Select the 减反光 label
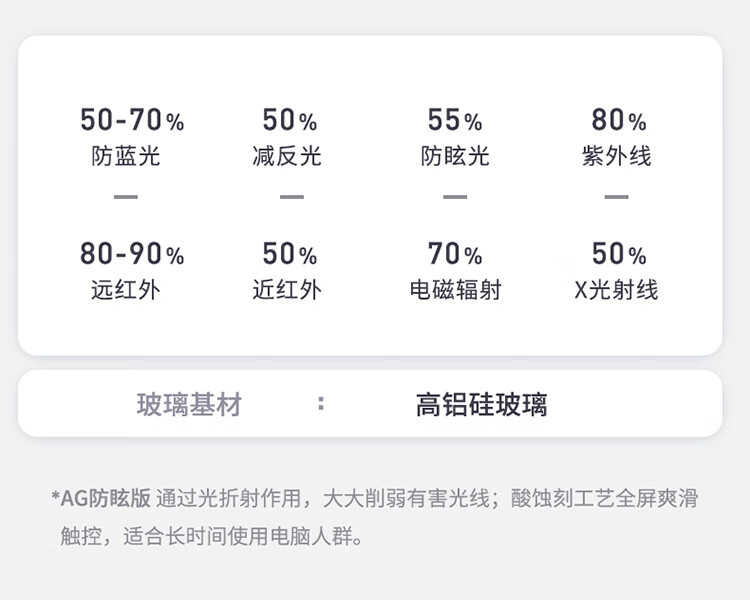The width and height of the screenshot is (750, 600). click(287, 157)
